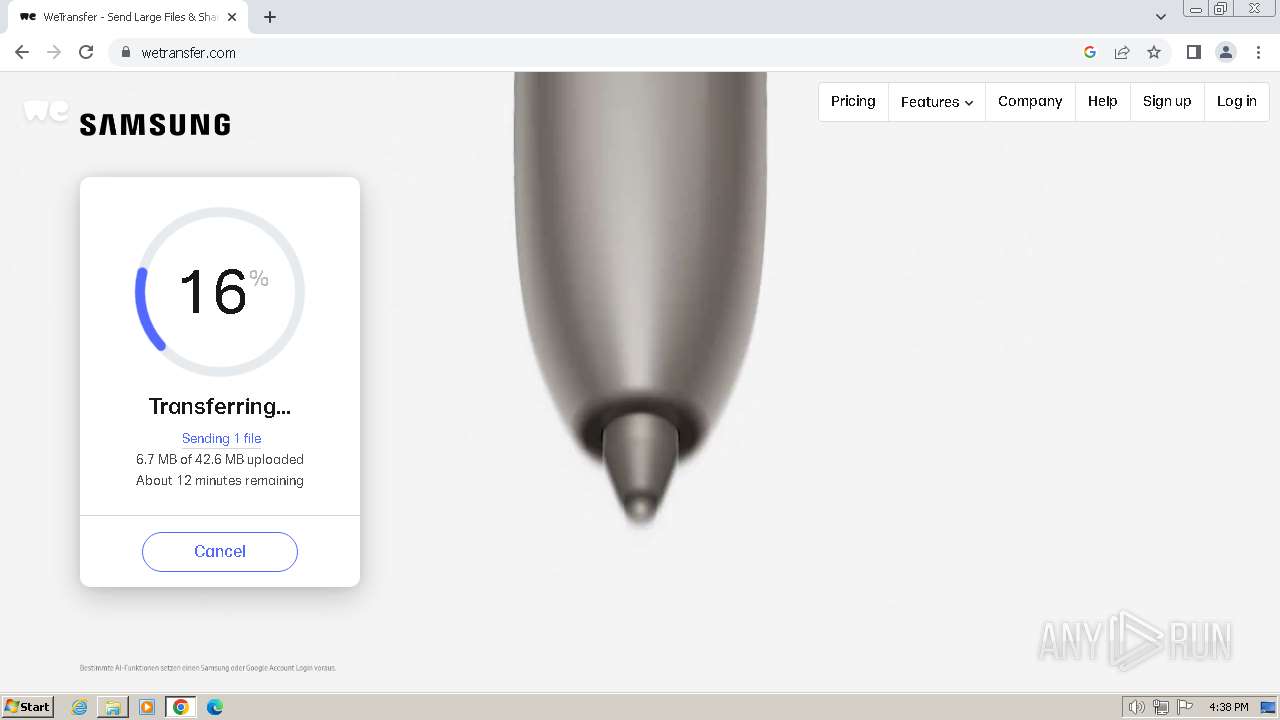The image size is (1280, 720).
Task: Click 'About 12 minutes remaining' text
Action: [x=220, y=480]
